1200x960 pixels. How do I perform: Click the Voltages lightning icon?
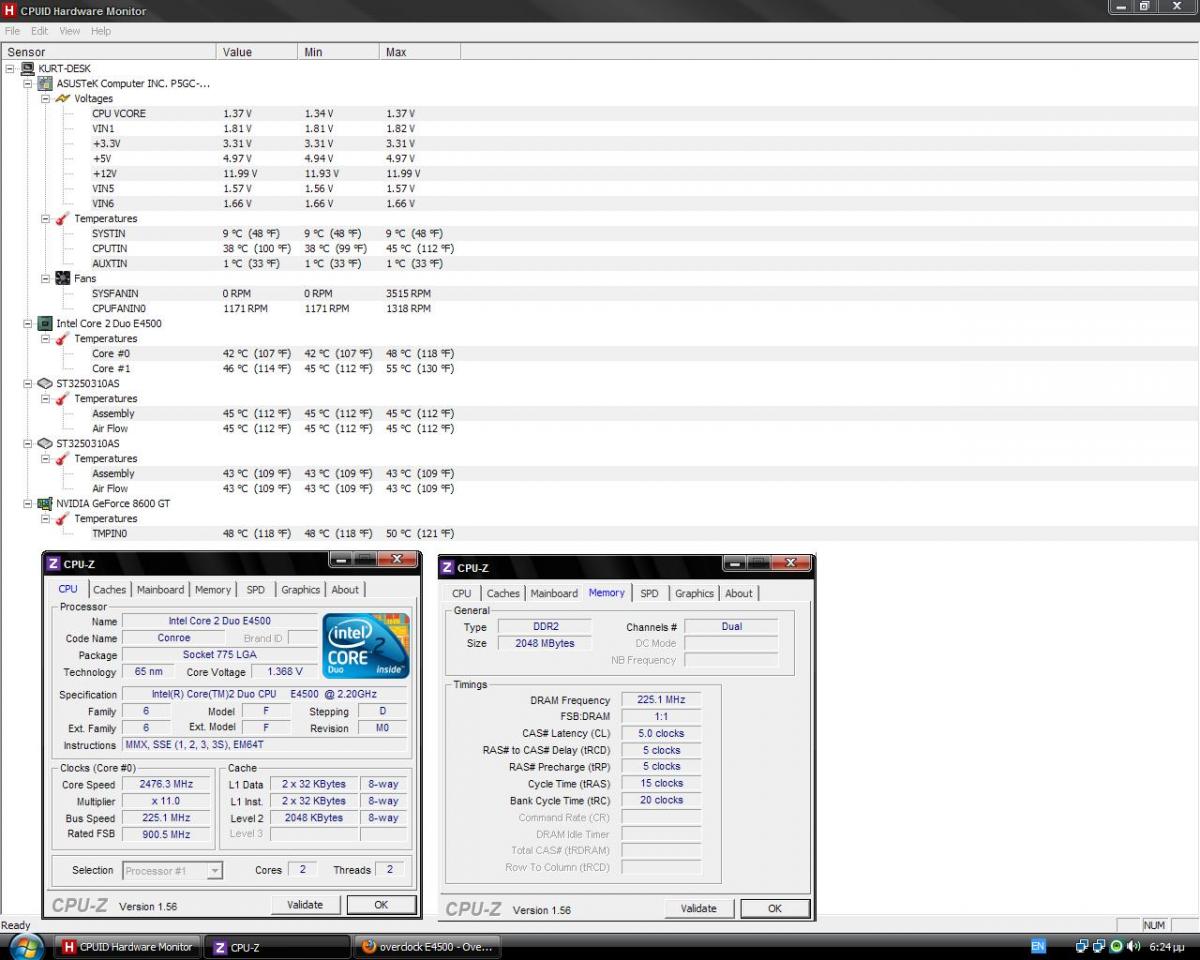click(x=63, y=98)
